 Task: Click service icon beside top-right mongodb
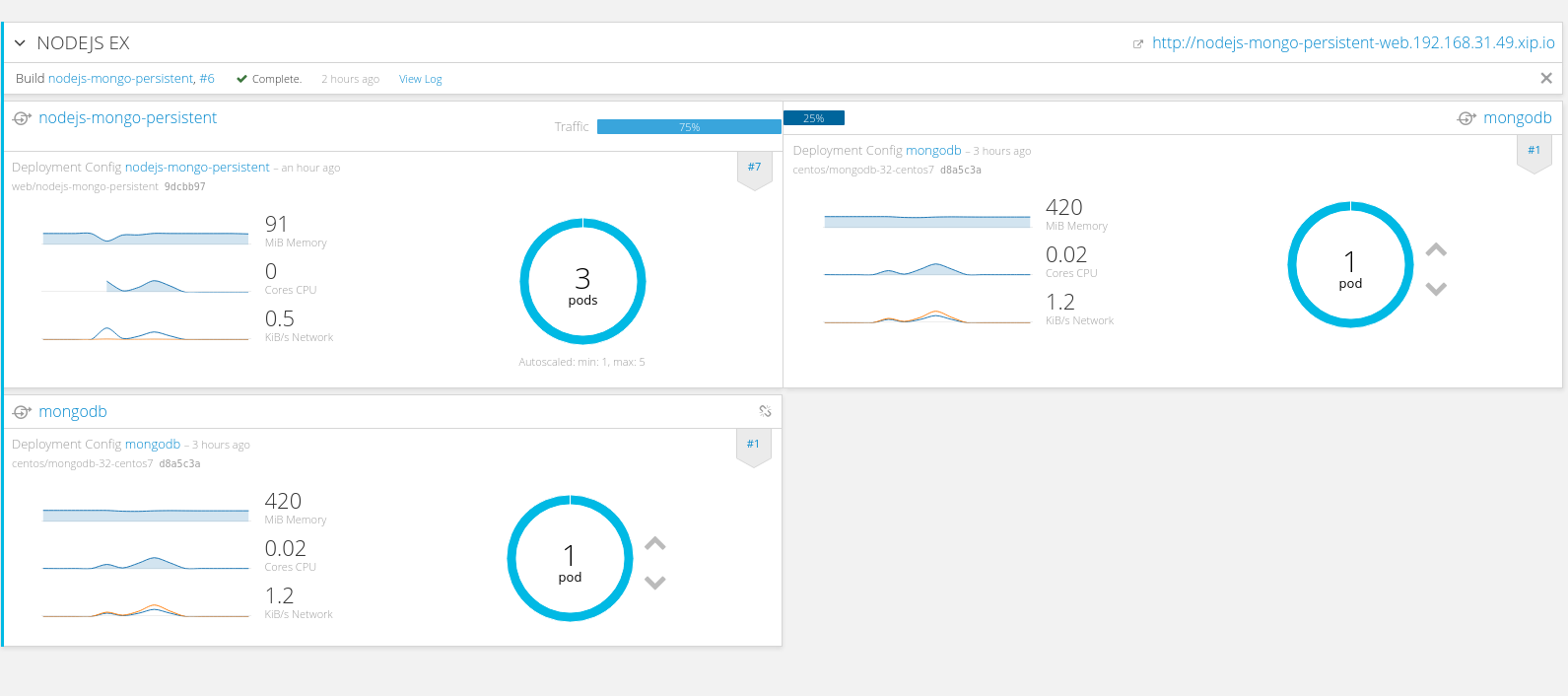pyautogui.click(x=1466, y=118)
